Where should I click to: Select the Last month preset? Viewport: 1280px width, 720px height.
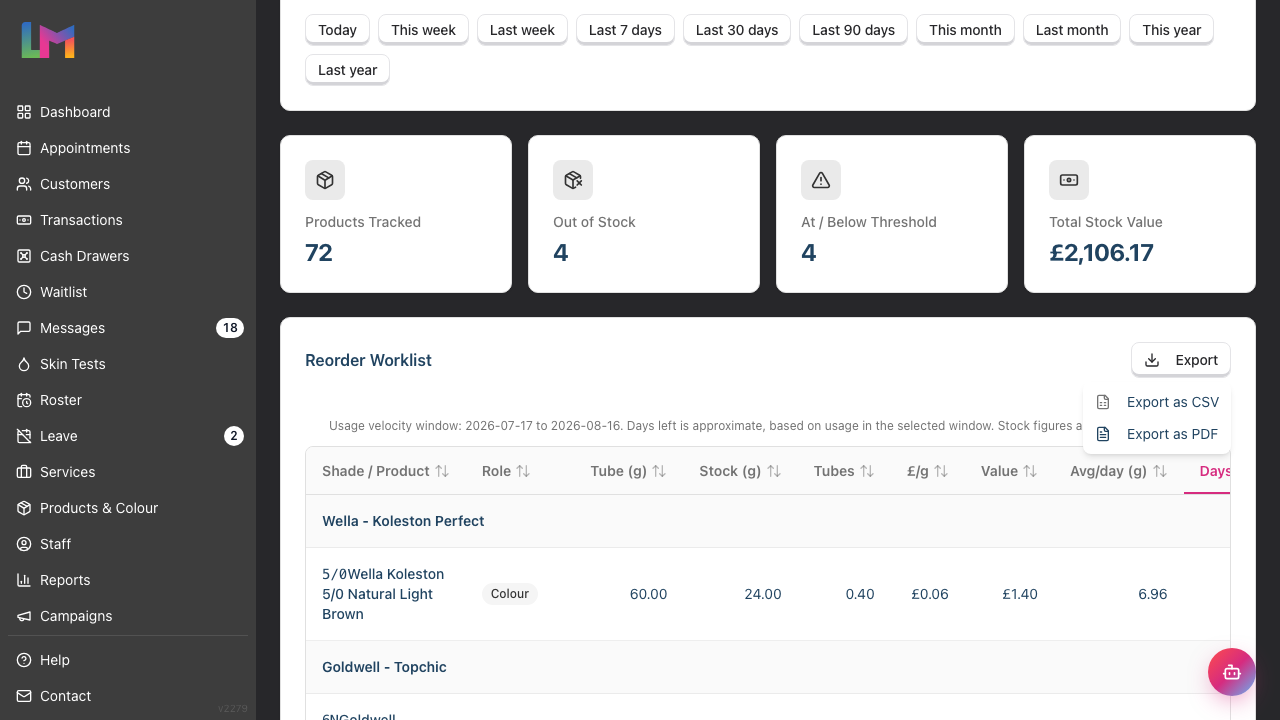click(1072, 30)
